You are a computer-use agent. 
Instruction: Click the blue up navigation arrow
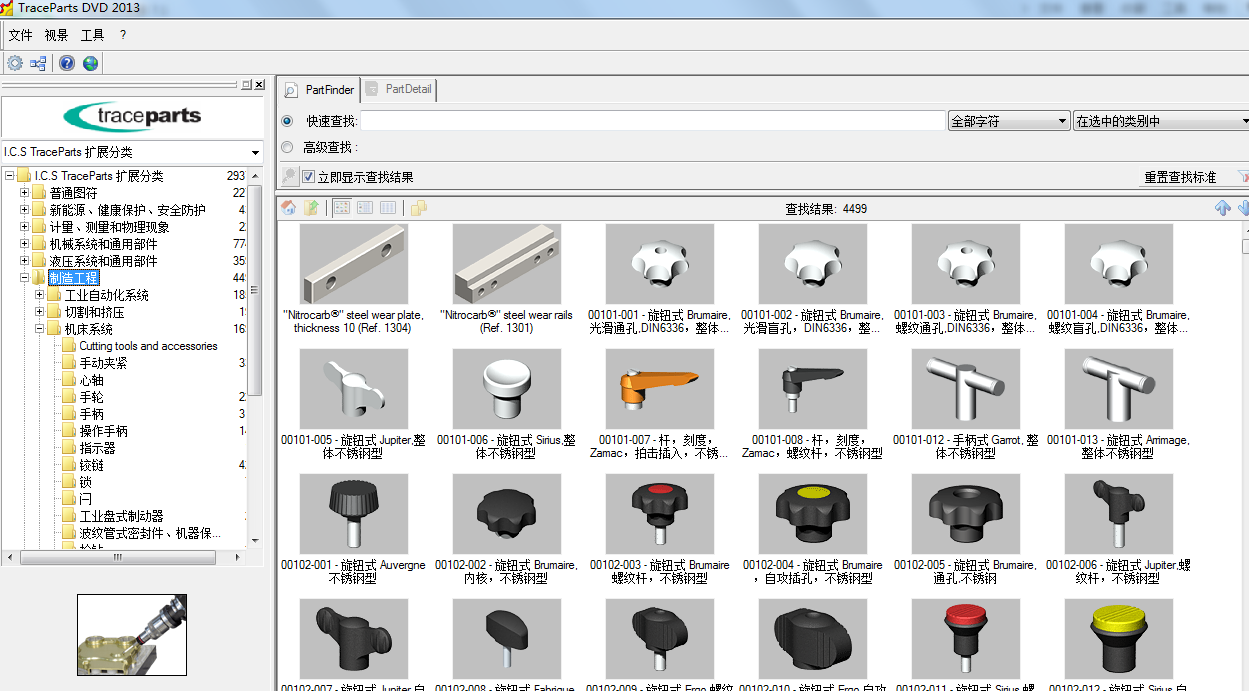coord(1222,207)
